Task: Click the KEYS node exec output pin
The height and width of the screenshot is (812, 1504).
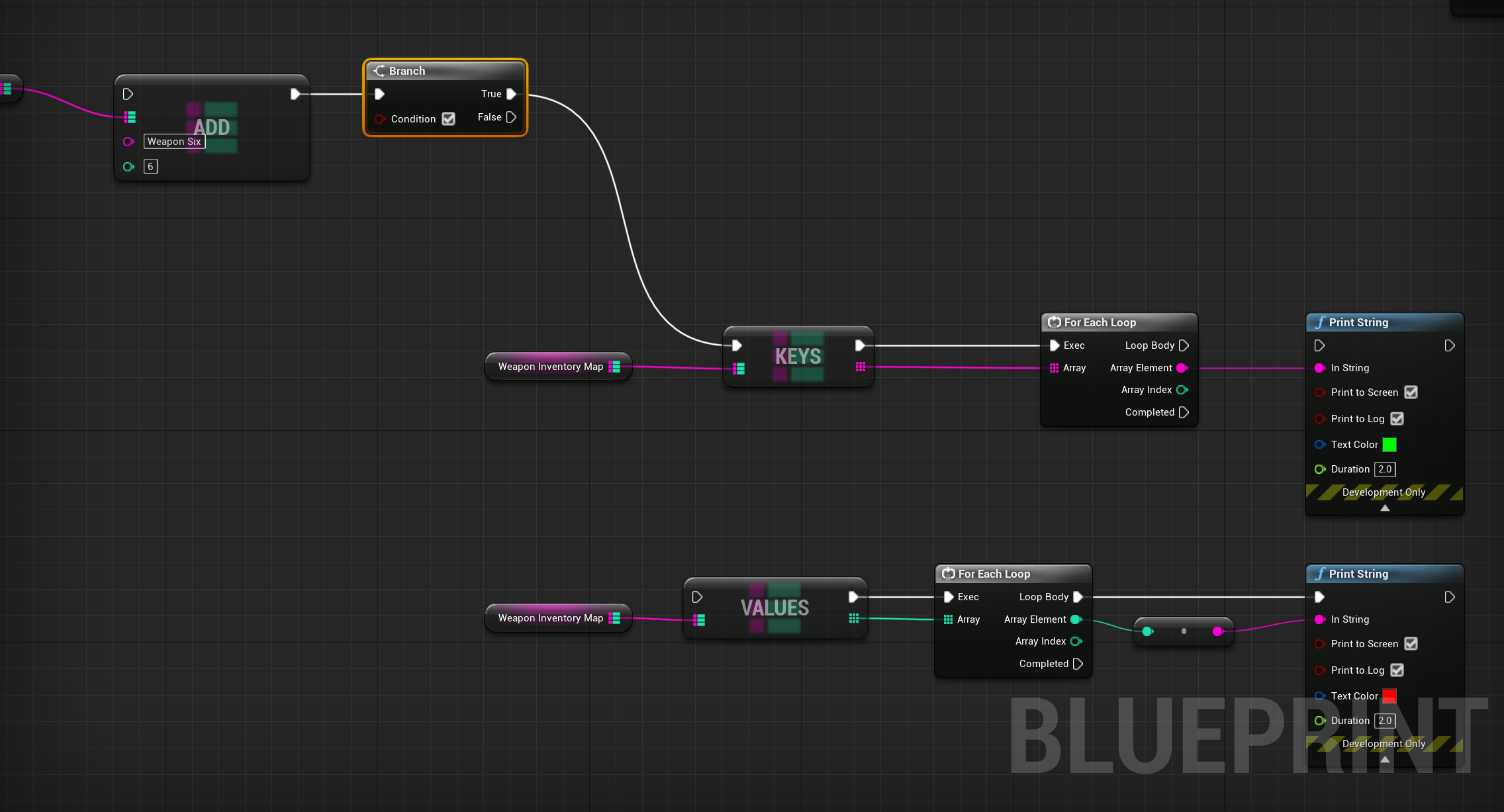Action: point(860,345)
